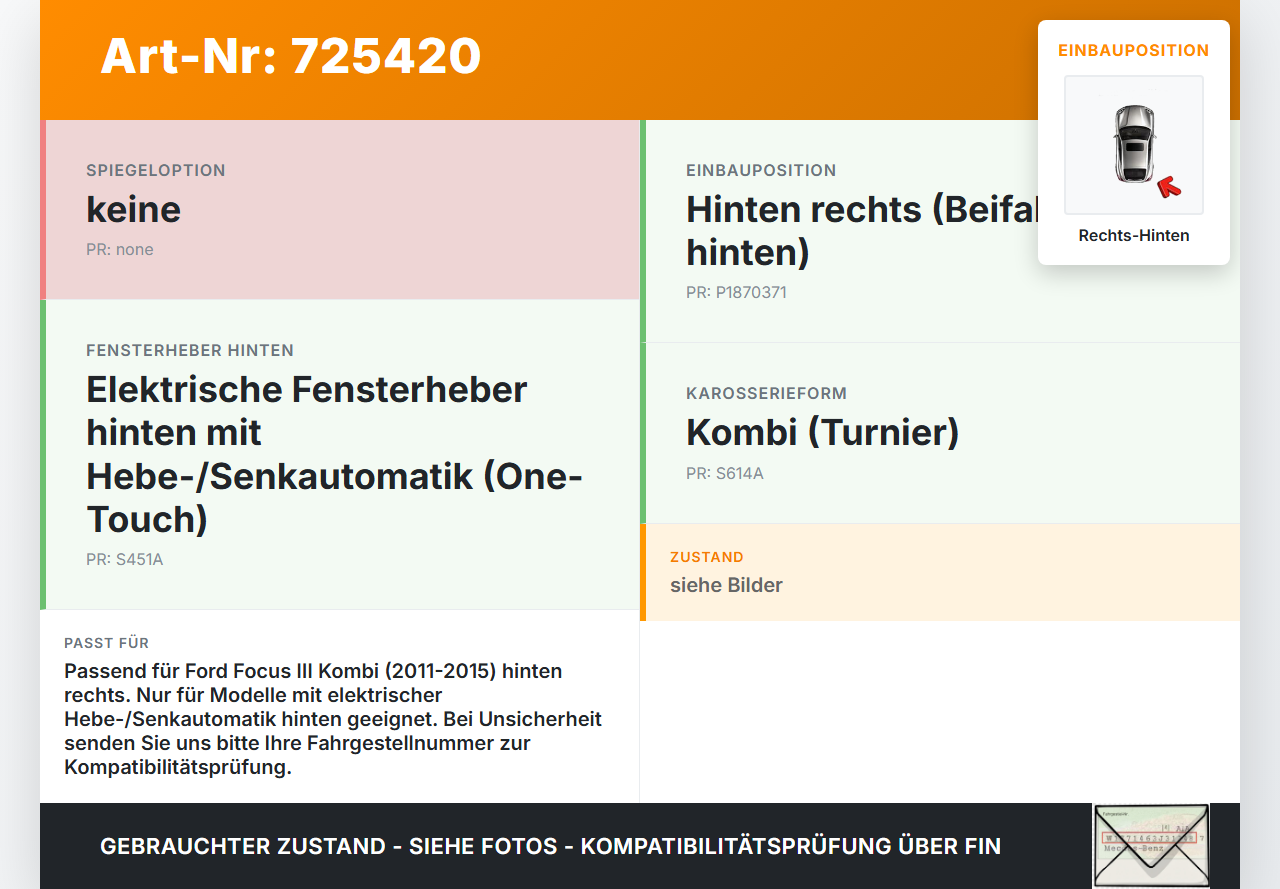
Task: Click the vehicle registration document thumbnail in footer
Action: pos(1151,846)
